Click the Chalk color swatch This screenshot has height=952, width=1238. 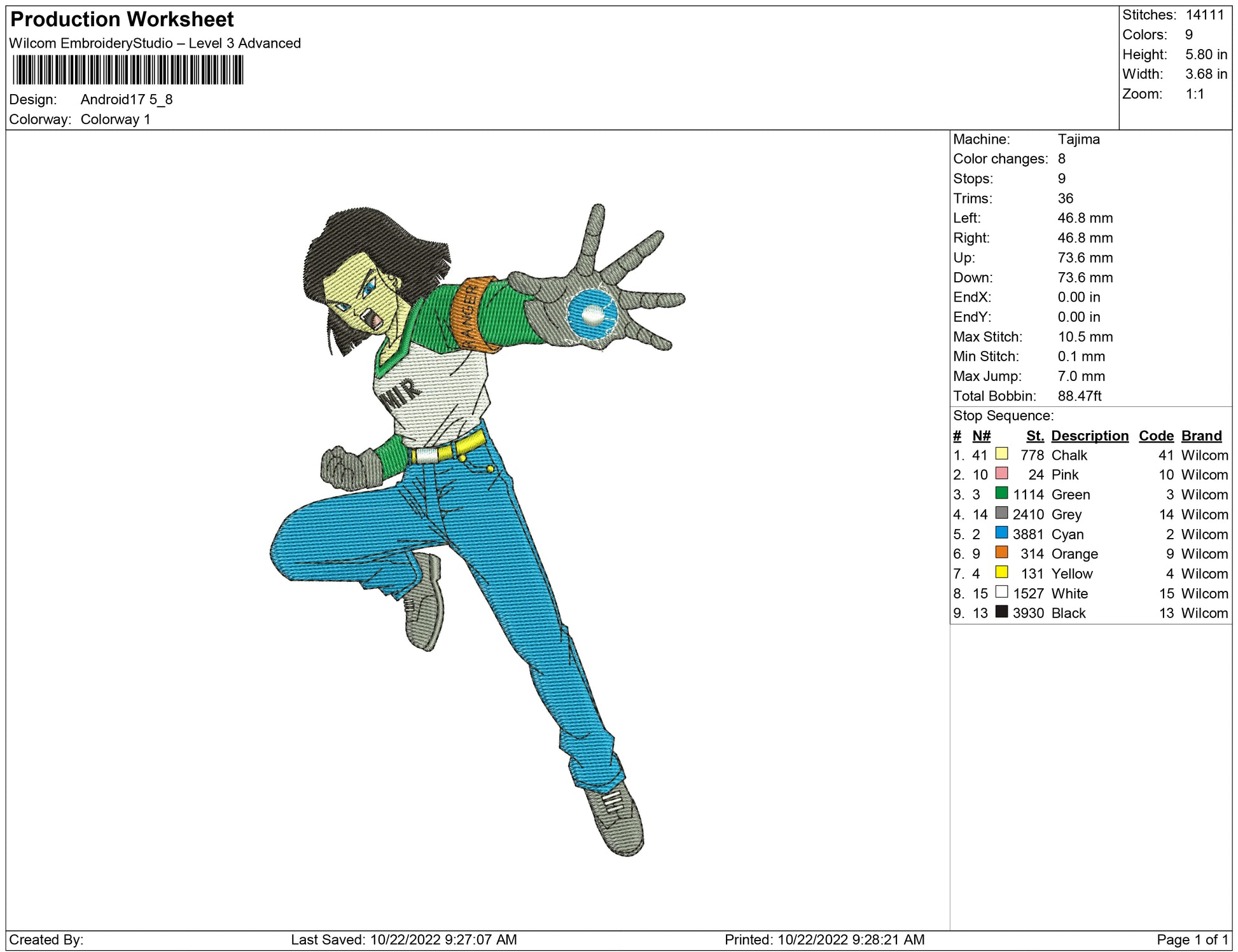pos(1001,453)
